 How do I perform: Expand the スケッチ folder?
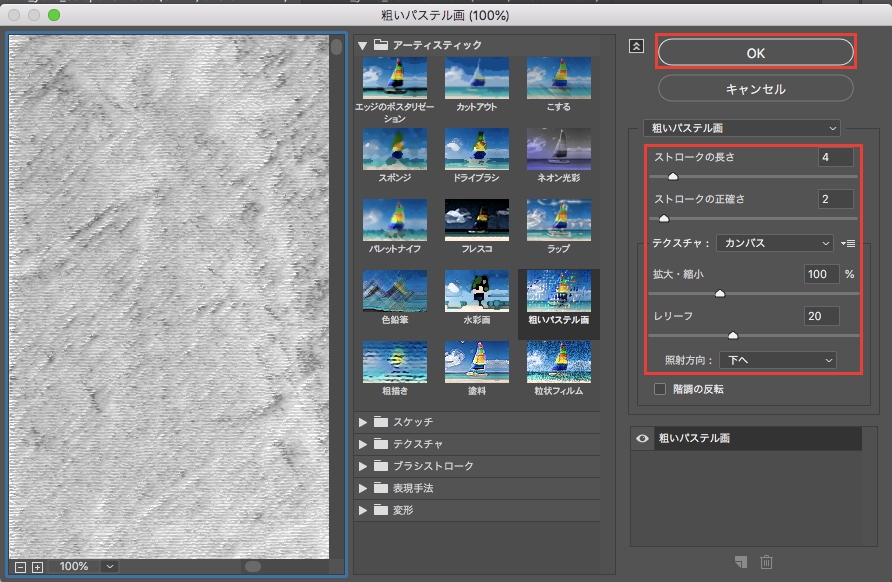coord(363,422)
